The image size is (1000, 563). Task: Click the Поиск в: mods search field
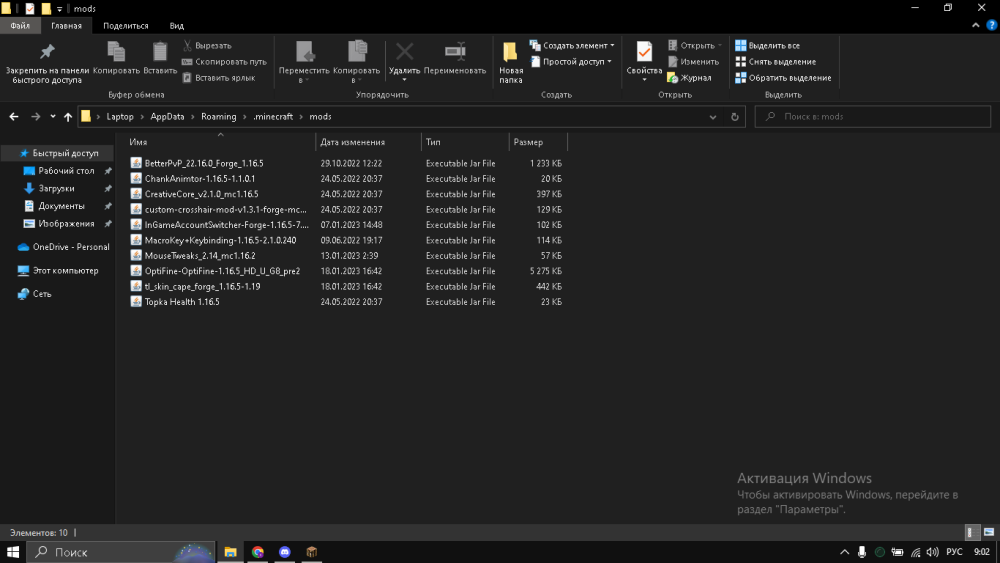pos(872,117)
